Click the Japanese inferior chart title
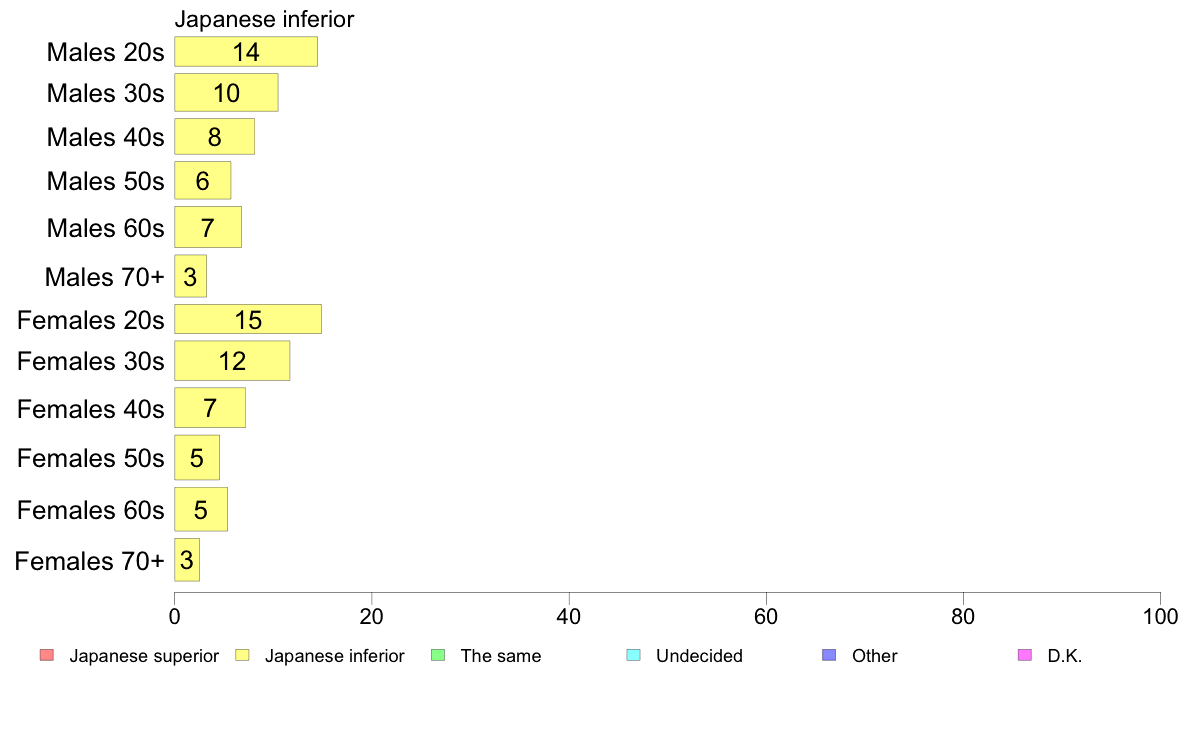The image size is (1188, 736). 264,19
